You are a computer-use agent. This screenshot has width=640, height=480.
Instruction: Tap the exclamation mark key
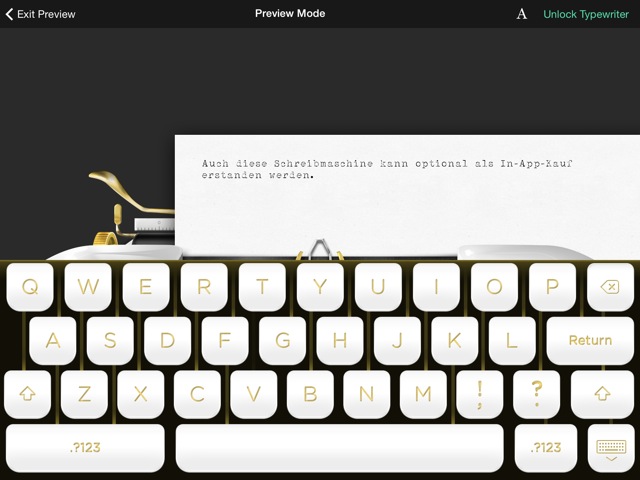point(481,394)
